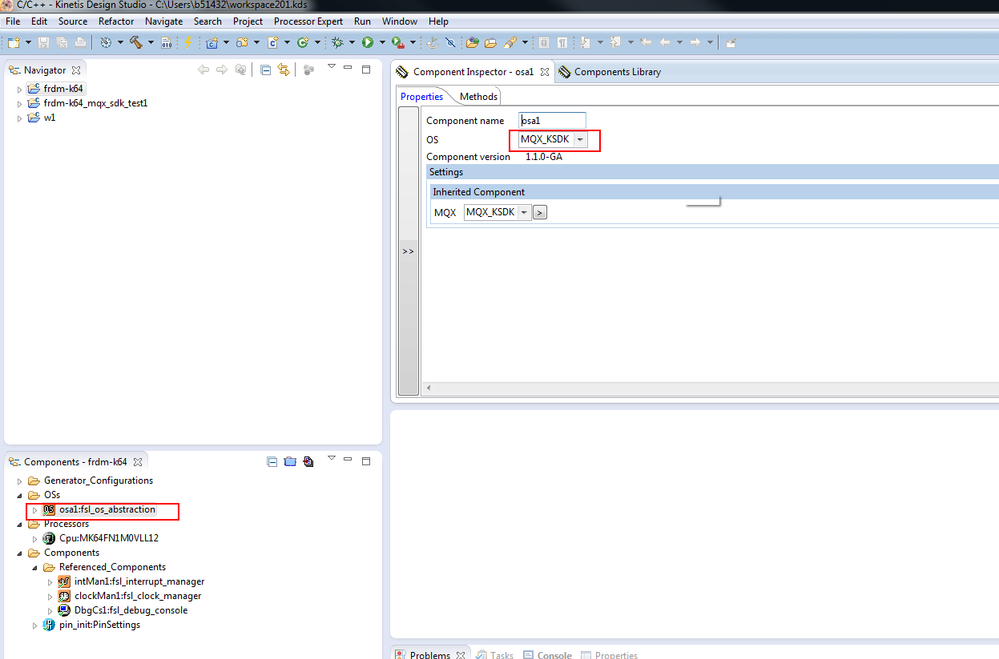Close the Navigator view tab
The height and width of the screenshot is (659, 999).
(x=76, y=70)
